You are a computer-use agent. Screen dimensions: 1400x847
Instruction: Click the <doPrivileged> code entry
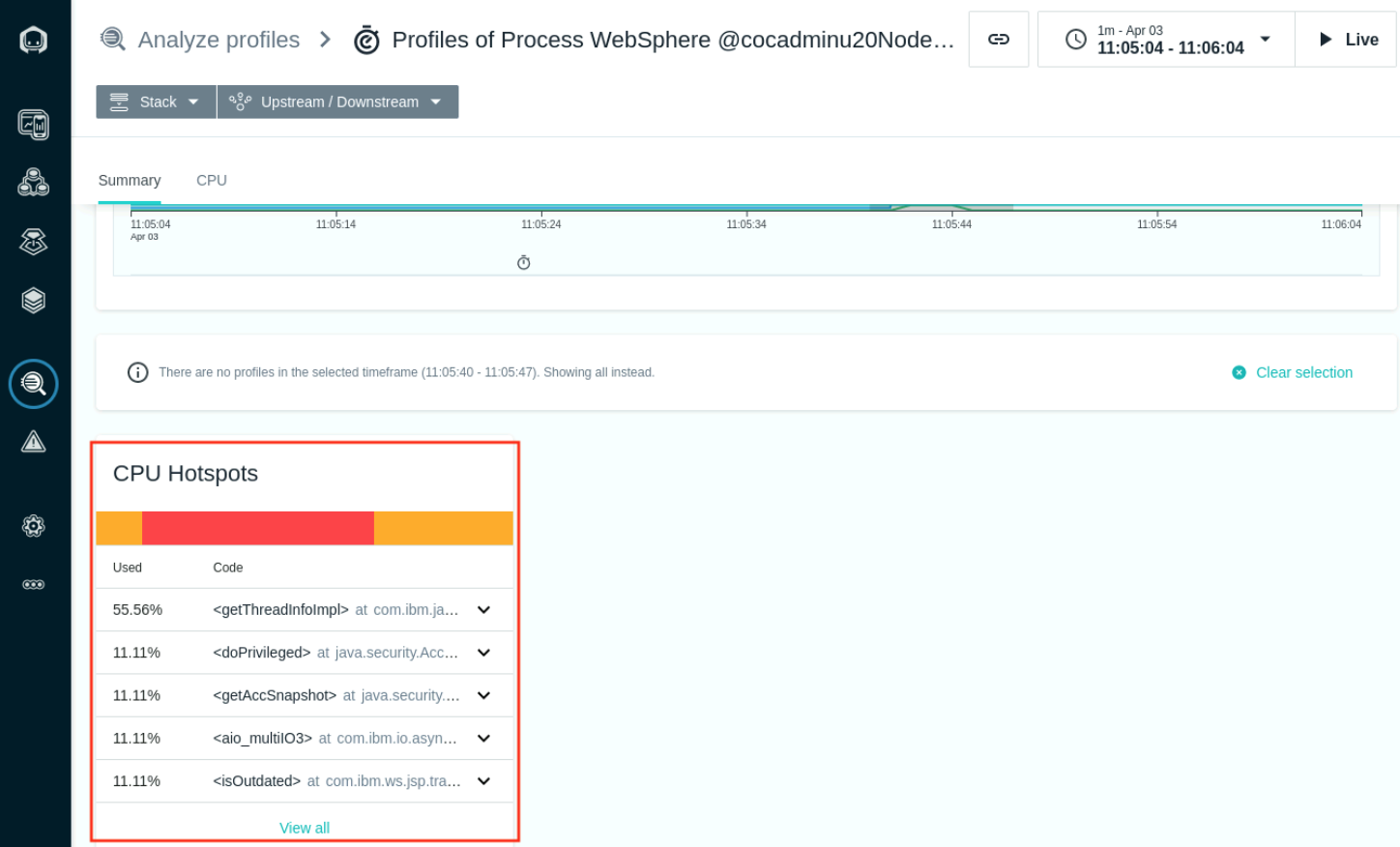click(262, 653)
